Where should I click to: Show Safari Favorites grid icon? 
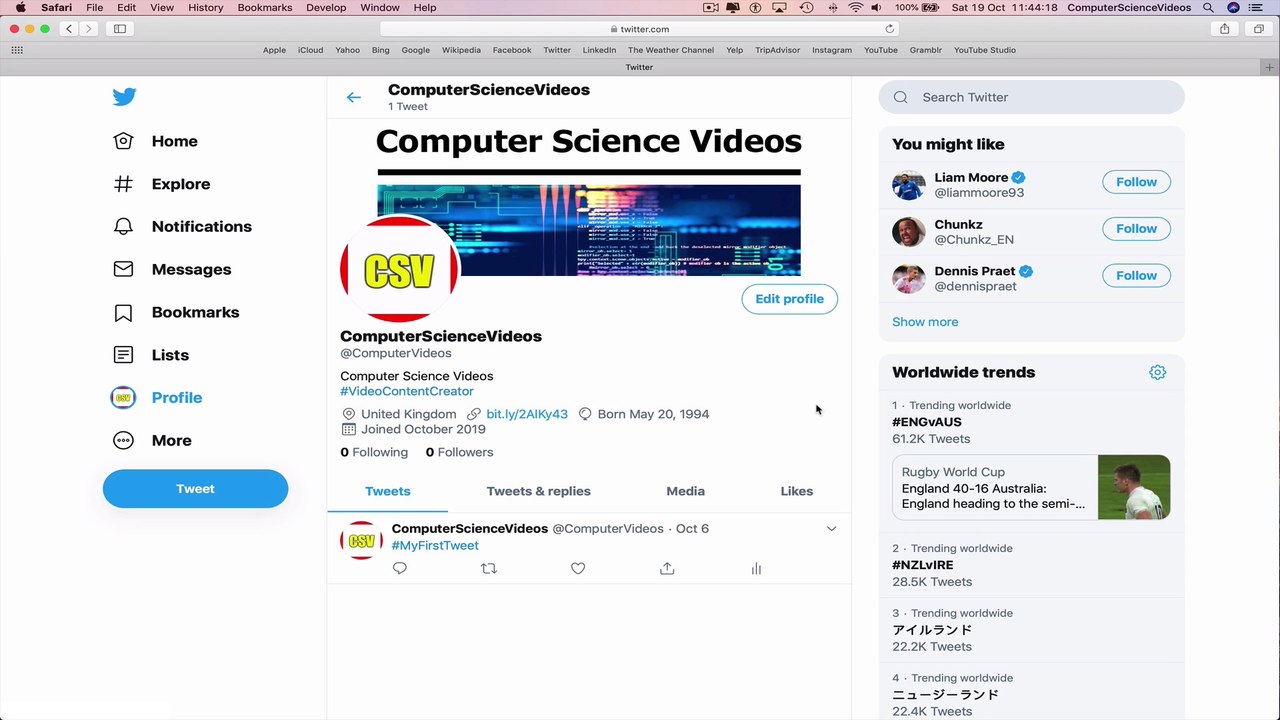(17, 49)
